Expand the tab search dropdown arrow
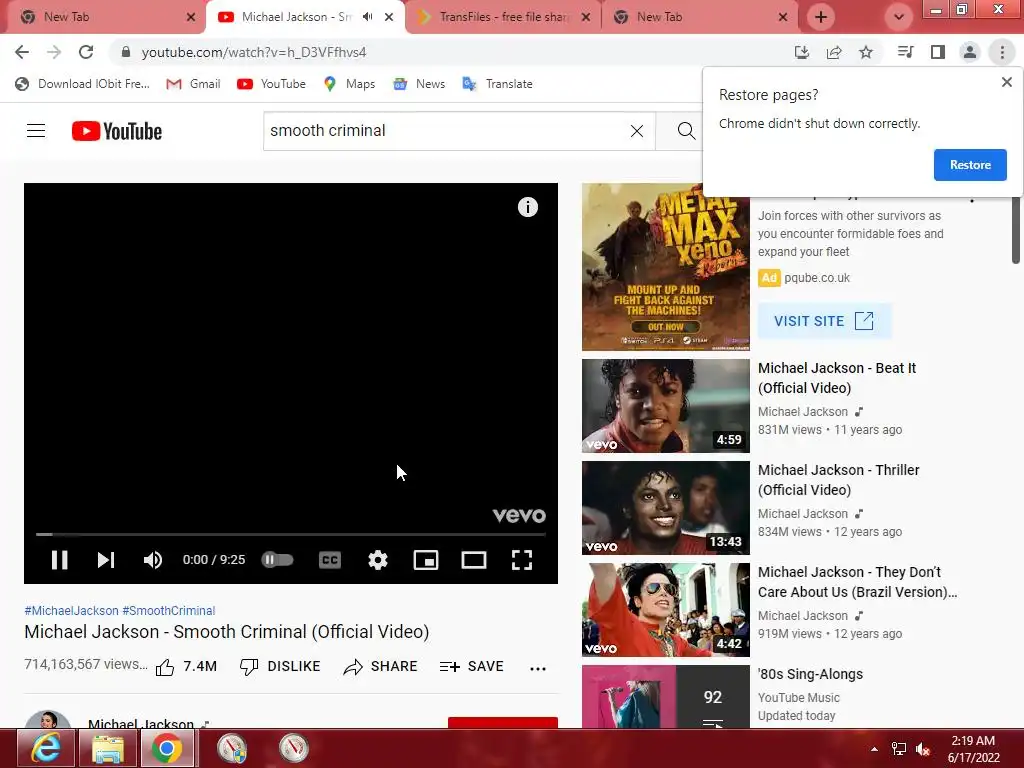The width and height of the screenshot is (1024, 768). pos(899,17)
